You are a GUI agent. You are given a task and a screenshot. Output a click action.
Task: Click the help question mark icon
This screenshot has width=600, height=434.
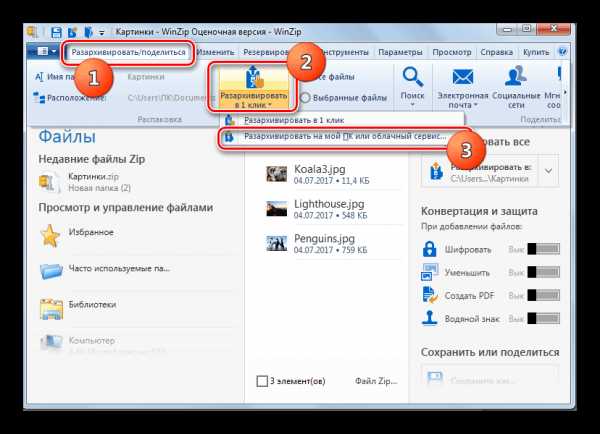(562, 52)
